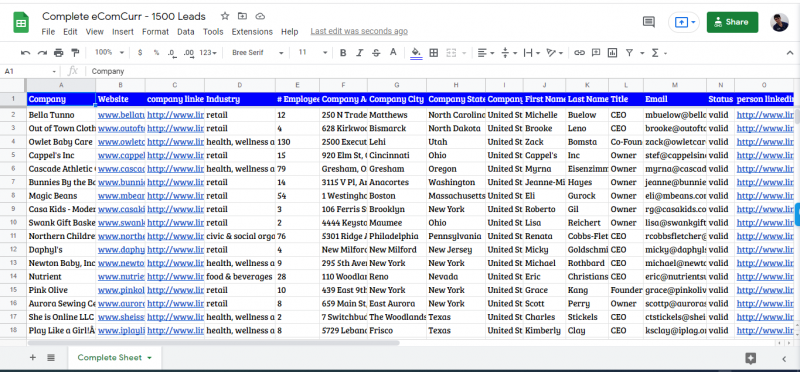The height and width of the screenshot is (372, 800).
Task: Open Nutrient website link
Action: pos(121,277)
